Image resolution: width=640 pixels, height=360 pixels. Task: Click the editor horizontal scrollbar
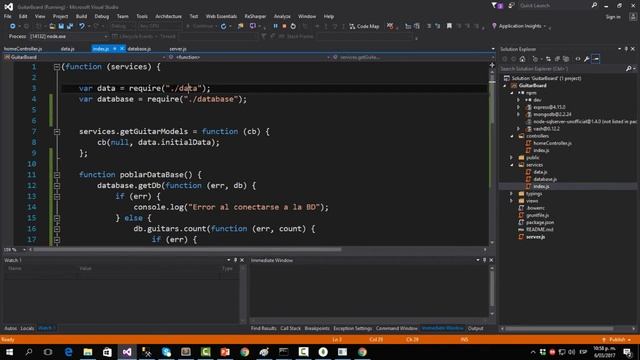pos(188,249)
